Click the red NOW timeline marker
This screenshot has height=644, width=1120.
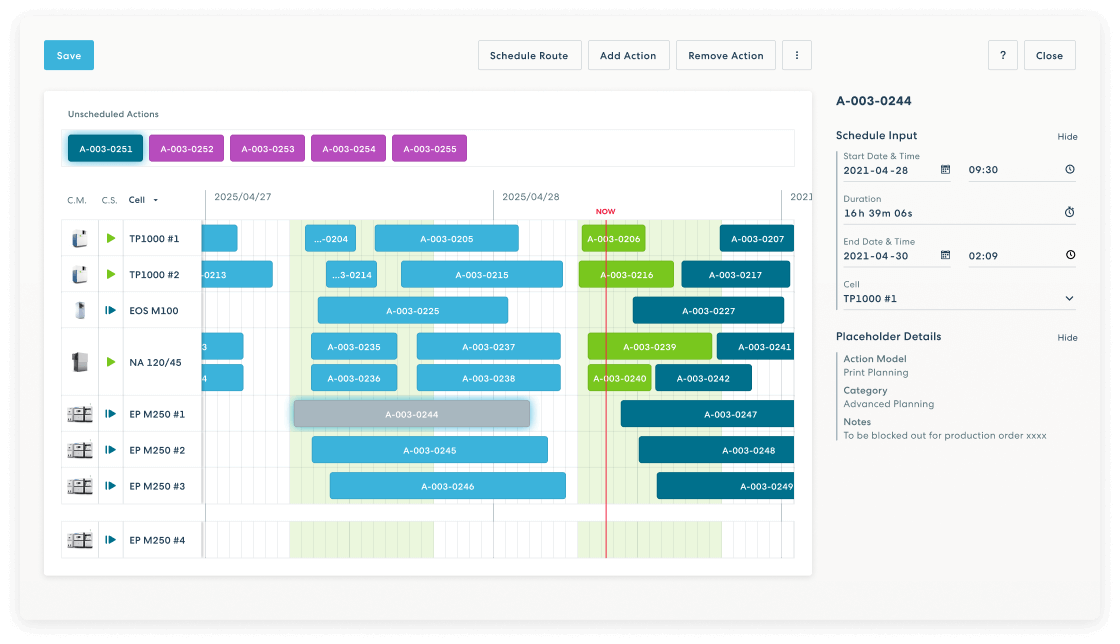(605, 212)
